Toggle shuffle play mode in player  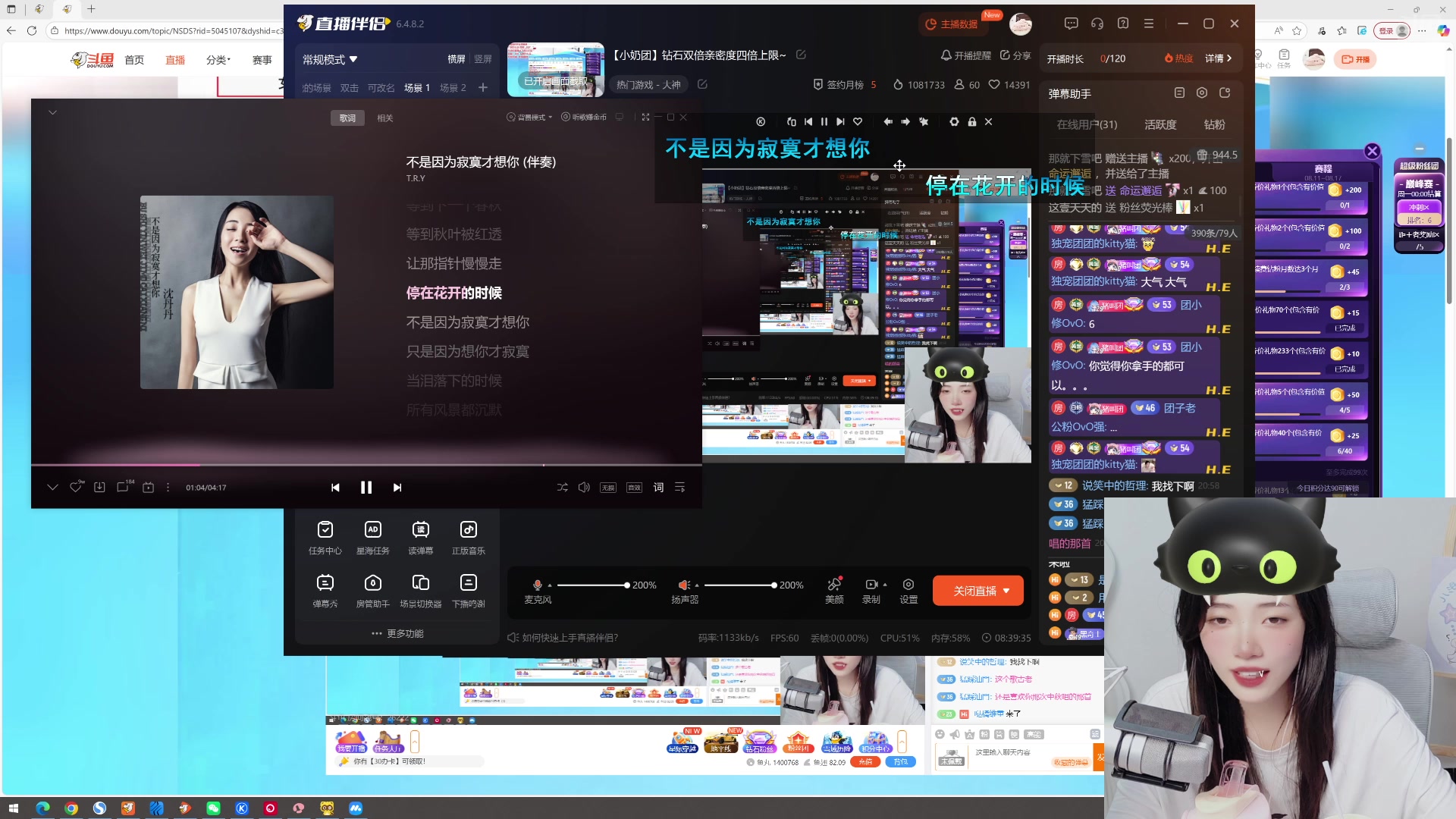562,487
